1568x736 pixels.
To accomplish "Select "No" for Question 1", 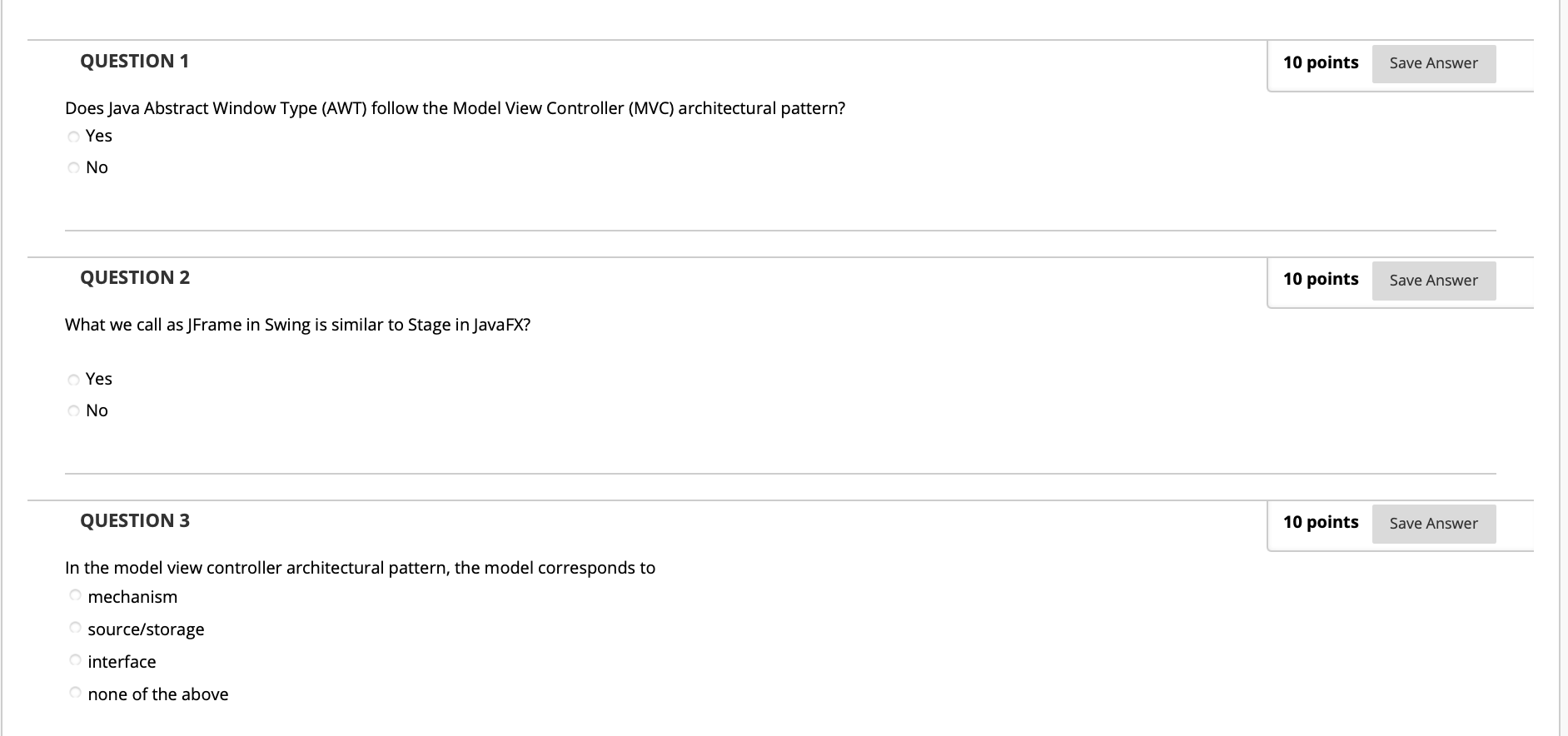I will click(x=73, y=167).
